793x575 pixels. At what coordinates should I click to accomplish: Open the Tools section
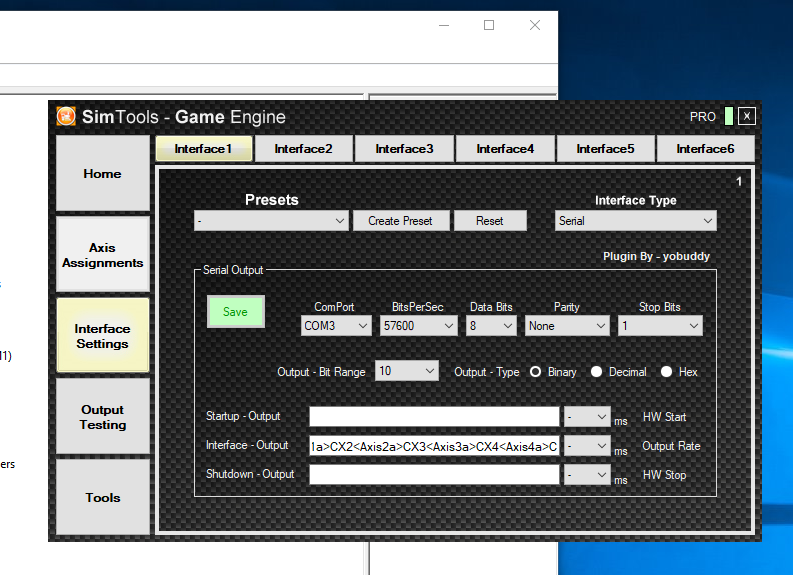[x=103, y=497]
